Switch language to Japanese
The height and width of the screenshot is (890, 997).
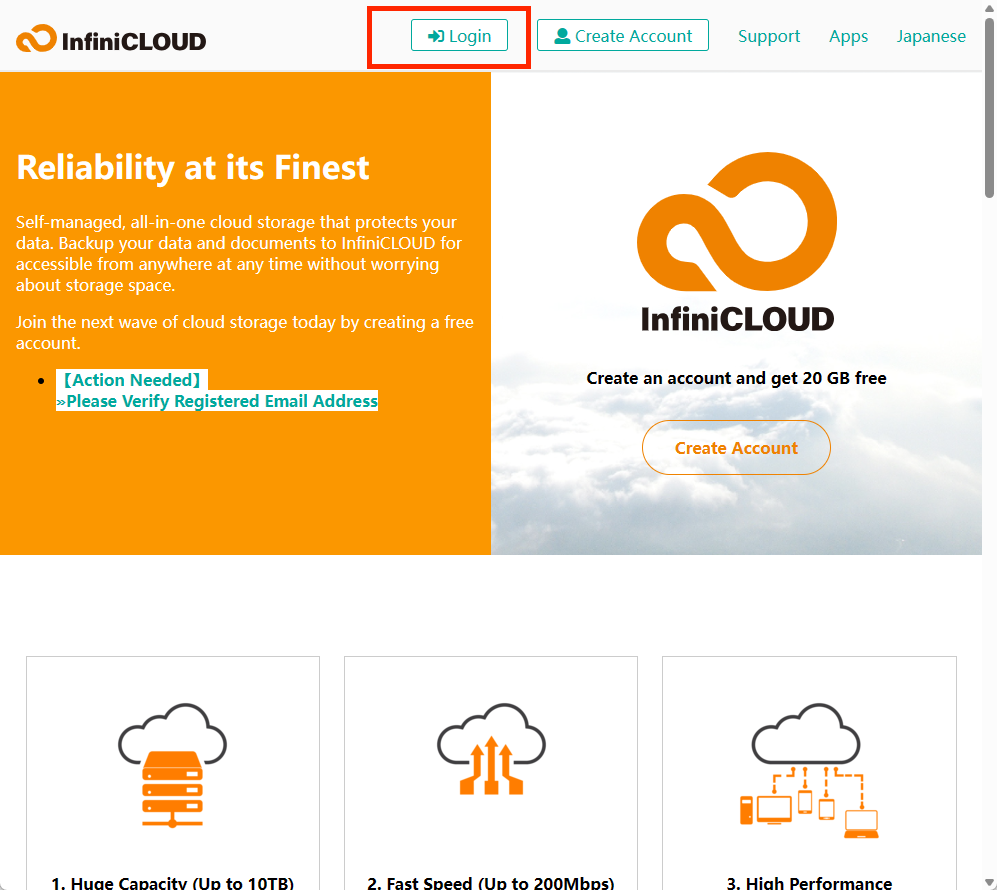coord(931,36)
